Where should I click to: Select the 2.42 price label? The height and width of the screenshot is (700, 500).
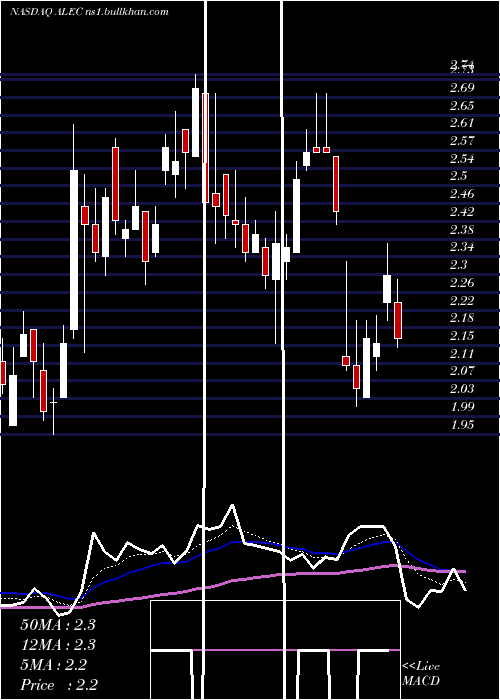pyautogui.click(x=462, y=212)
